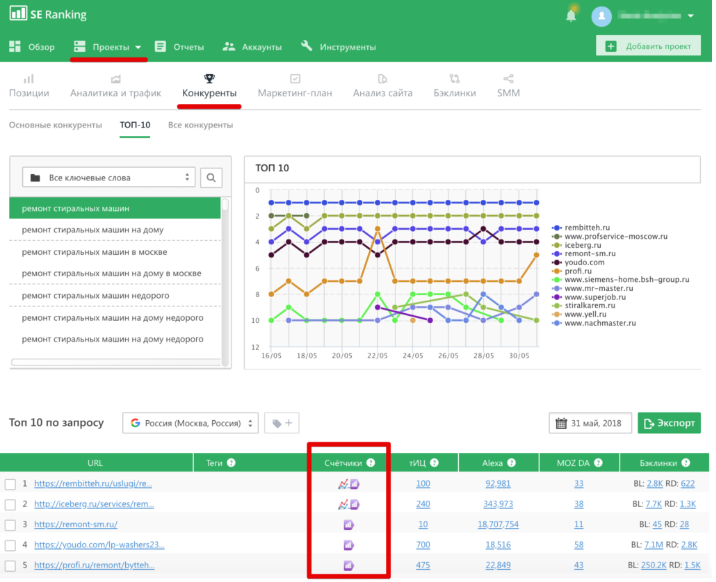
Task: Click the keyword search magnifier icon
Action: [x=211, y=178]
